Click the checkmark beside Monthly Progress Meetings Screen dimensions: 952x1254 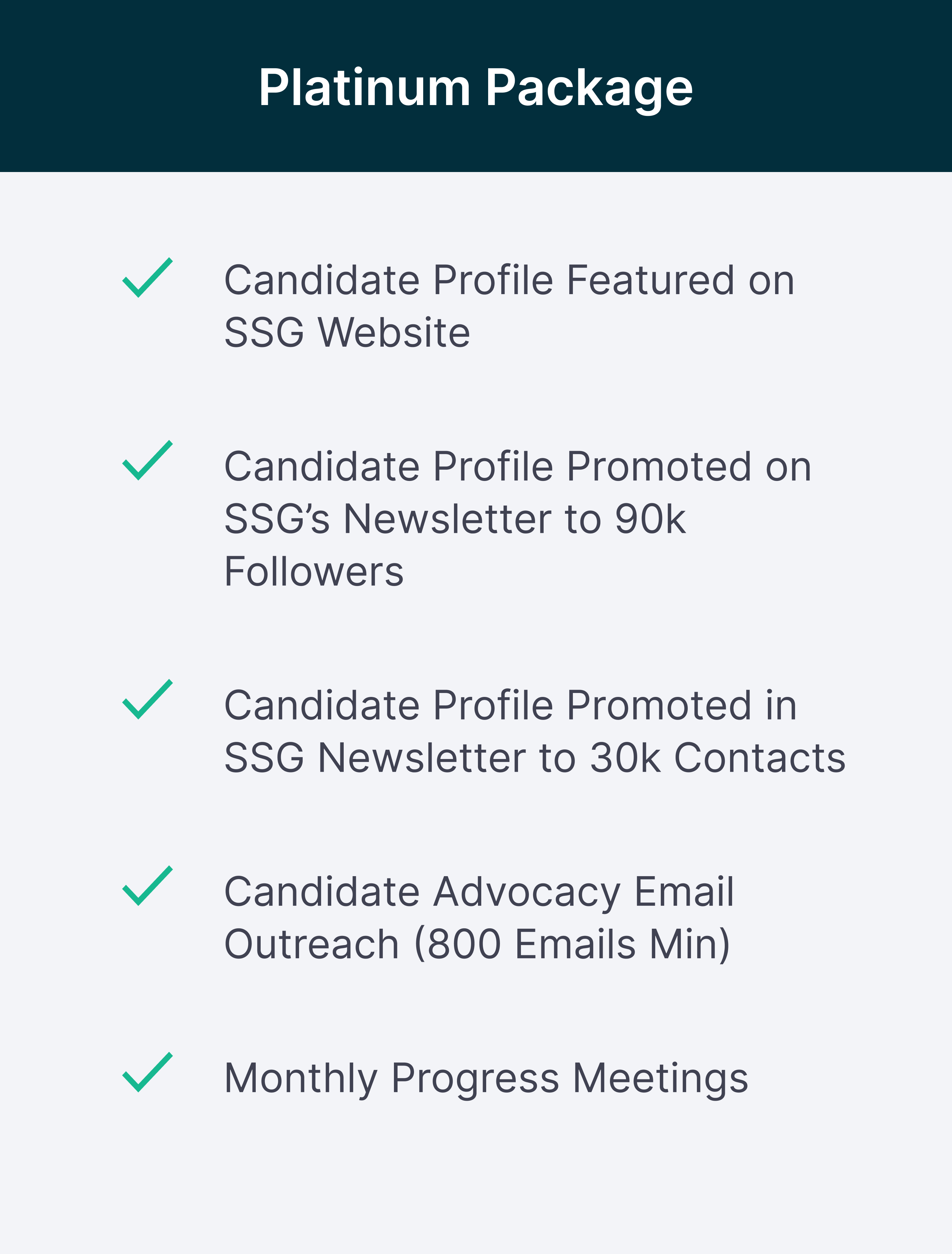(x=147, y=1072)
